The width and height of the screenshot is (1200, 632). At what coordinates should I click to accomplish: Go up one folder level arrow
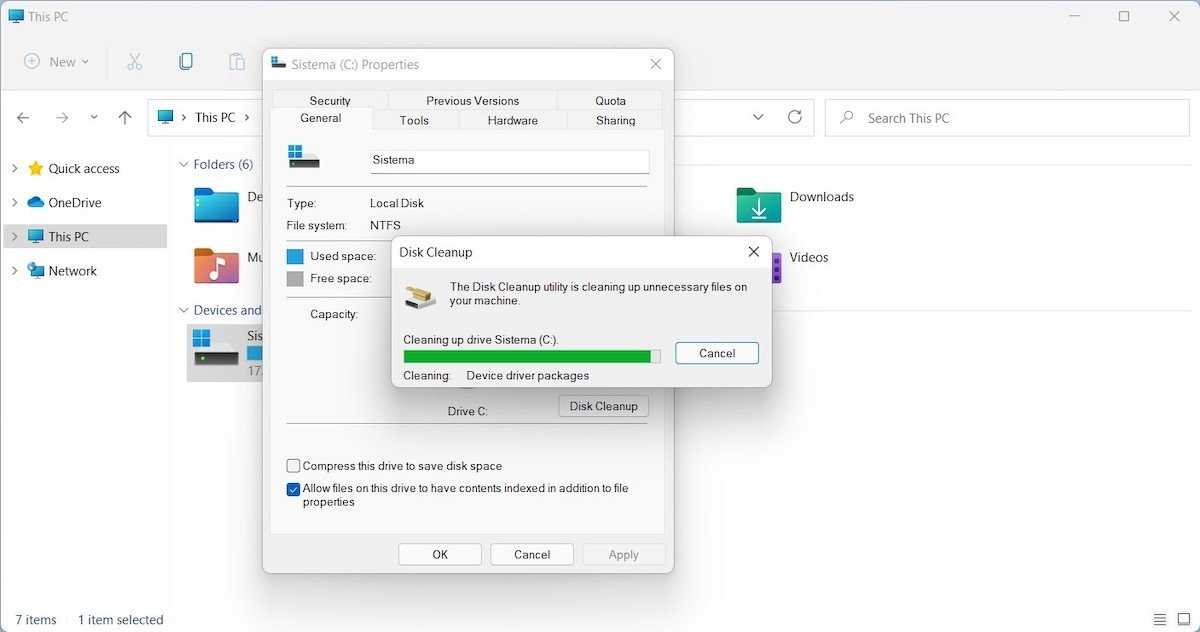point(125,118)
